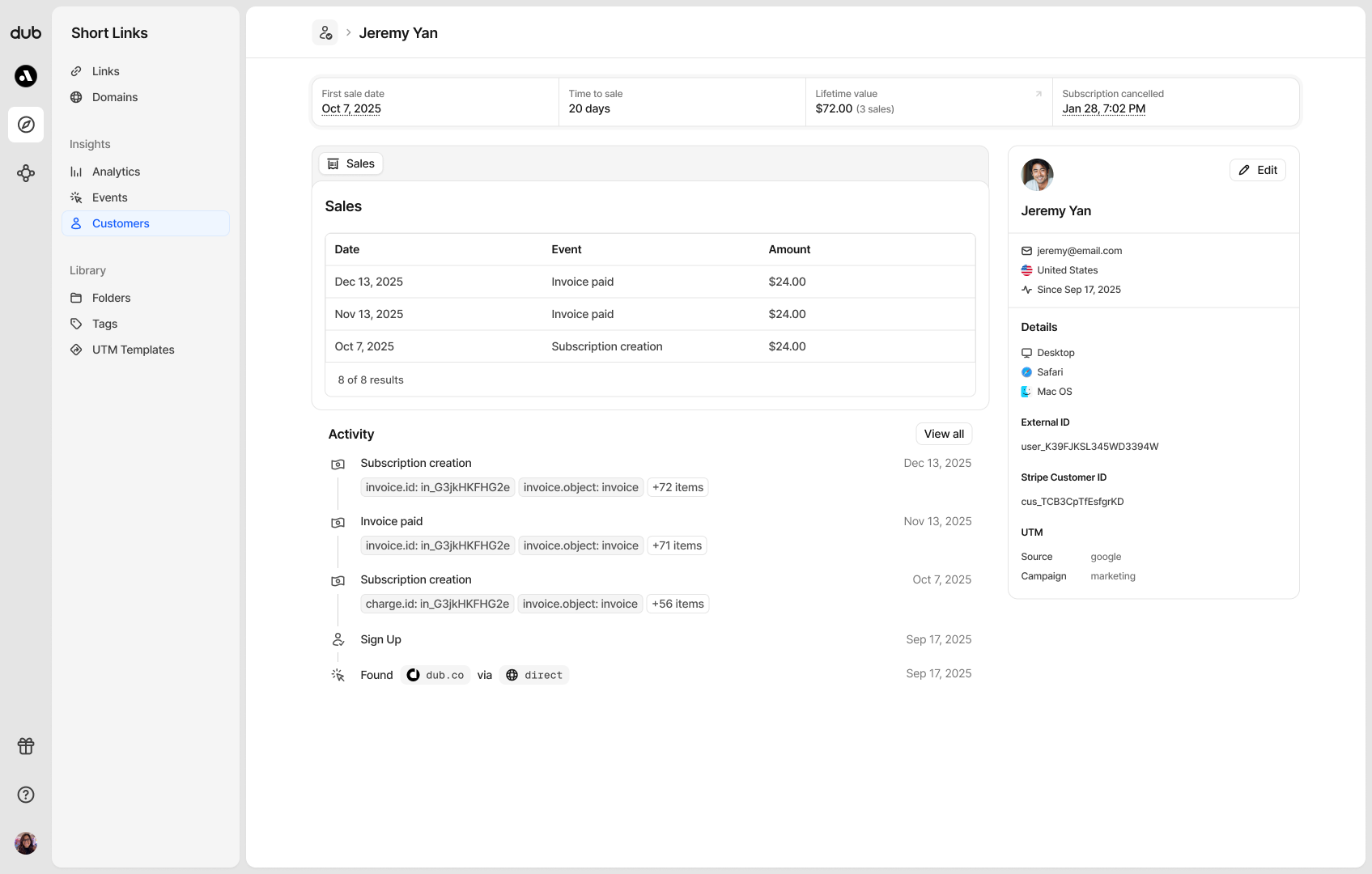Click the workspace avatar icon in the left rail
The width and height of the screenshot is (1372, 874).
tap(25, 76)
